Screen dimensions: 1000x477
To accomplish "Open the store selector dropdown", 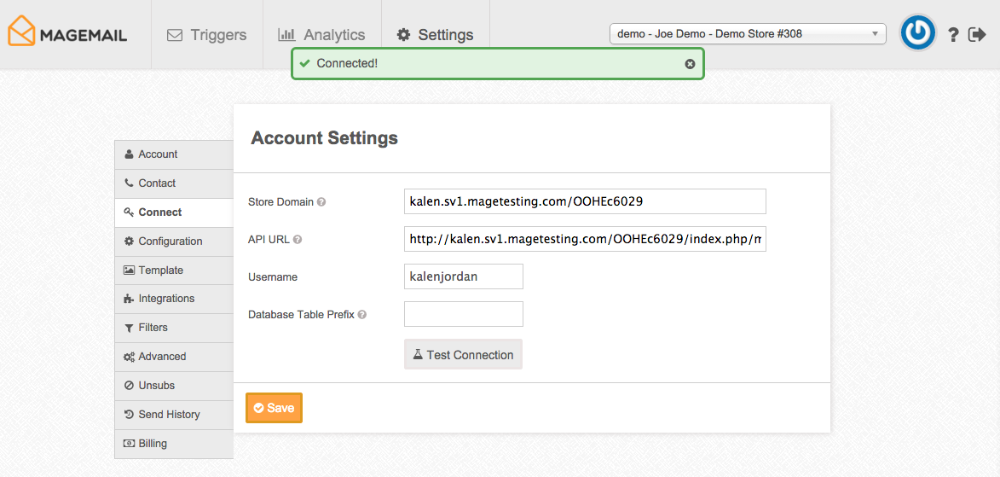I will [x=747, y=34].
